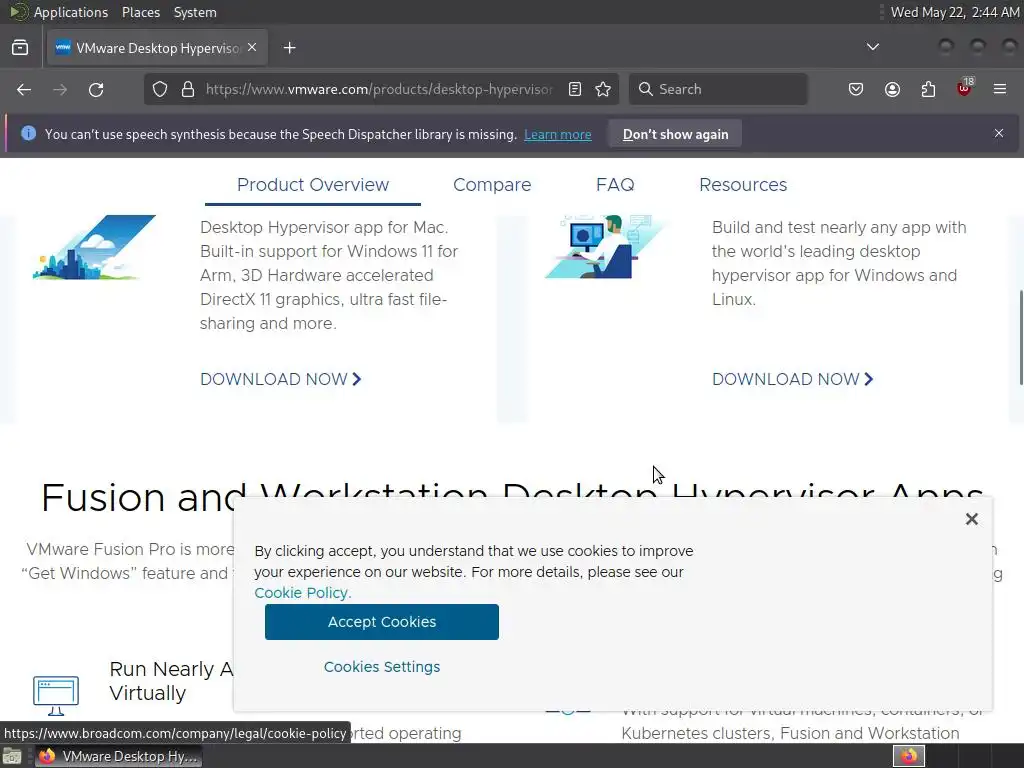1024x768 pixels.
Task: Open the Applications menu
Action: (x=71, y=12)
